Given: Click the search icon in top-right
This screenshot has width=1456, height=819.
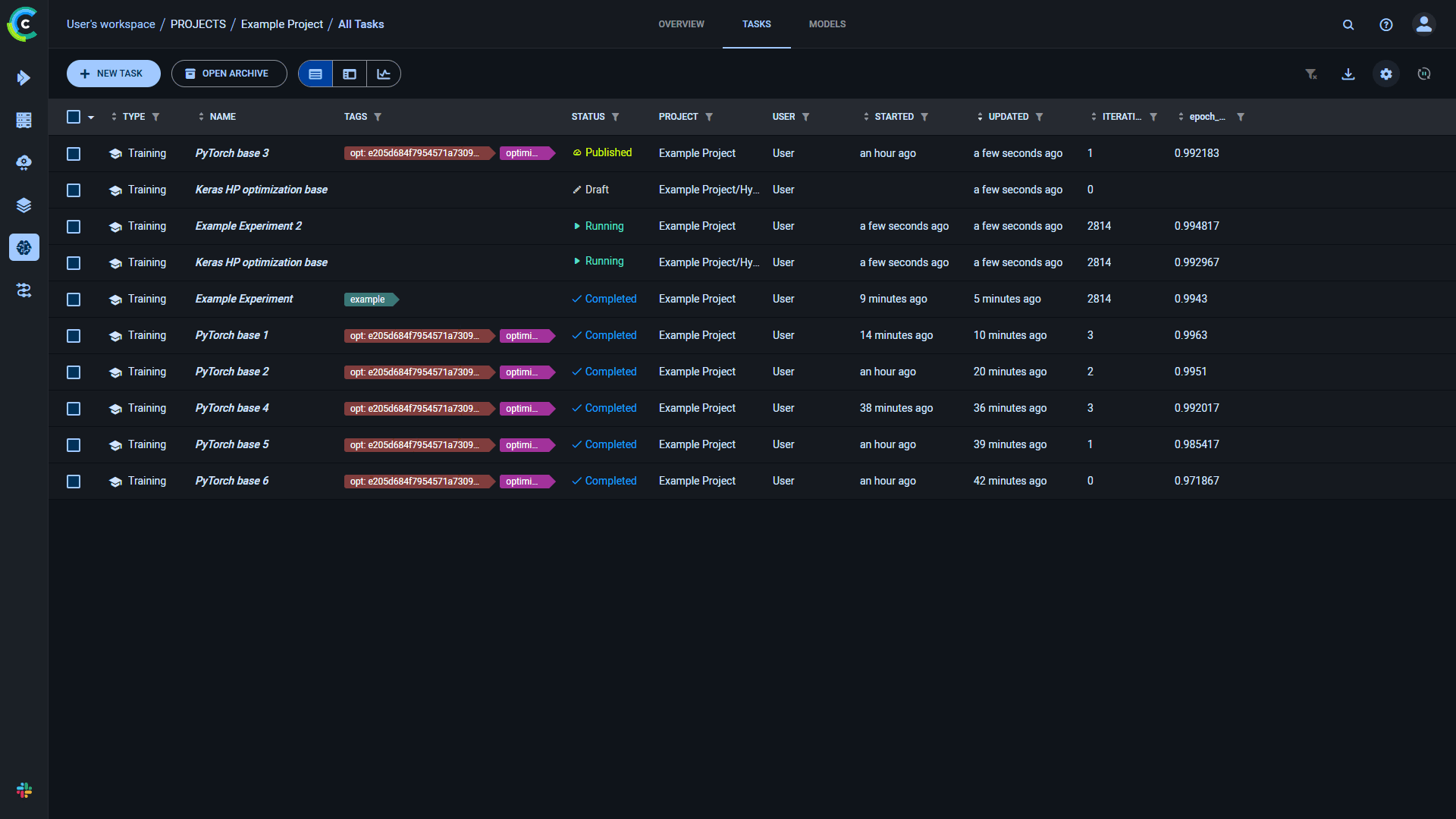Looking at the screenshot, I should click(x=1347, y=24).
